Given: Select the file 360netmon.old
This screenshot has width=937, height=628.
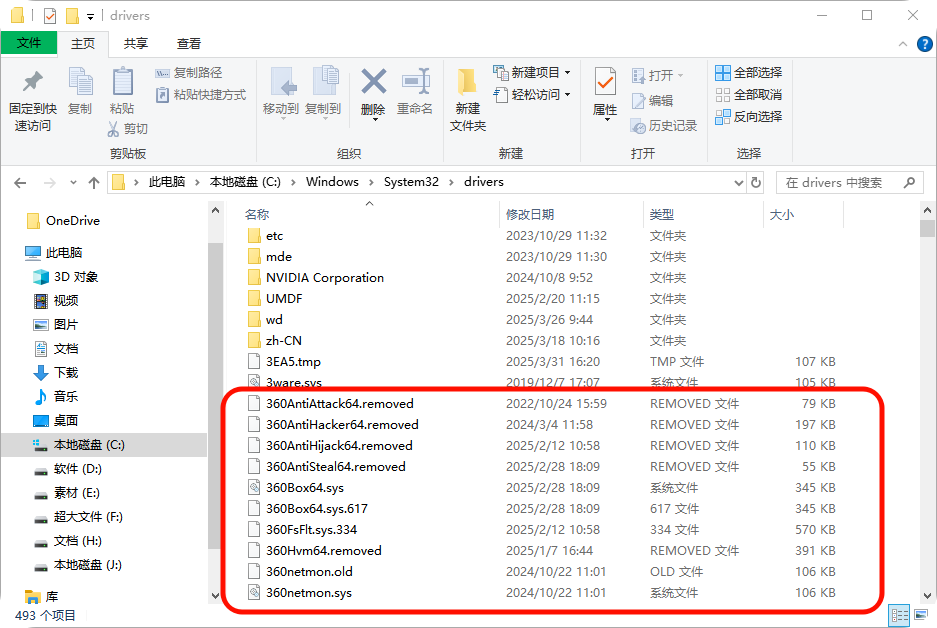Looking at the screenshot, I should (x=309, y=571).
